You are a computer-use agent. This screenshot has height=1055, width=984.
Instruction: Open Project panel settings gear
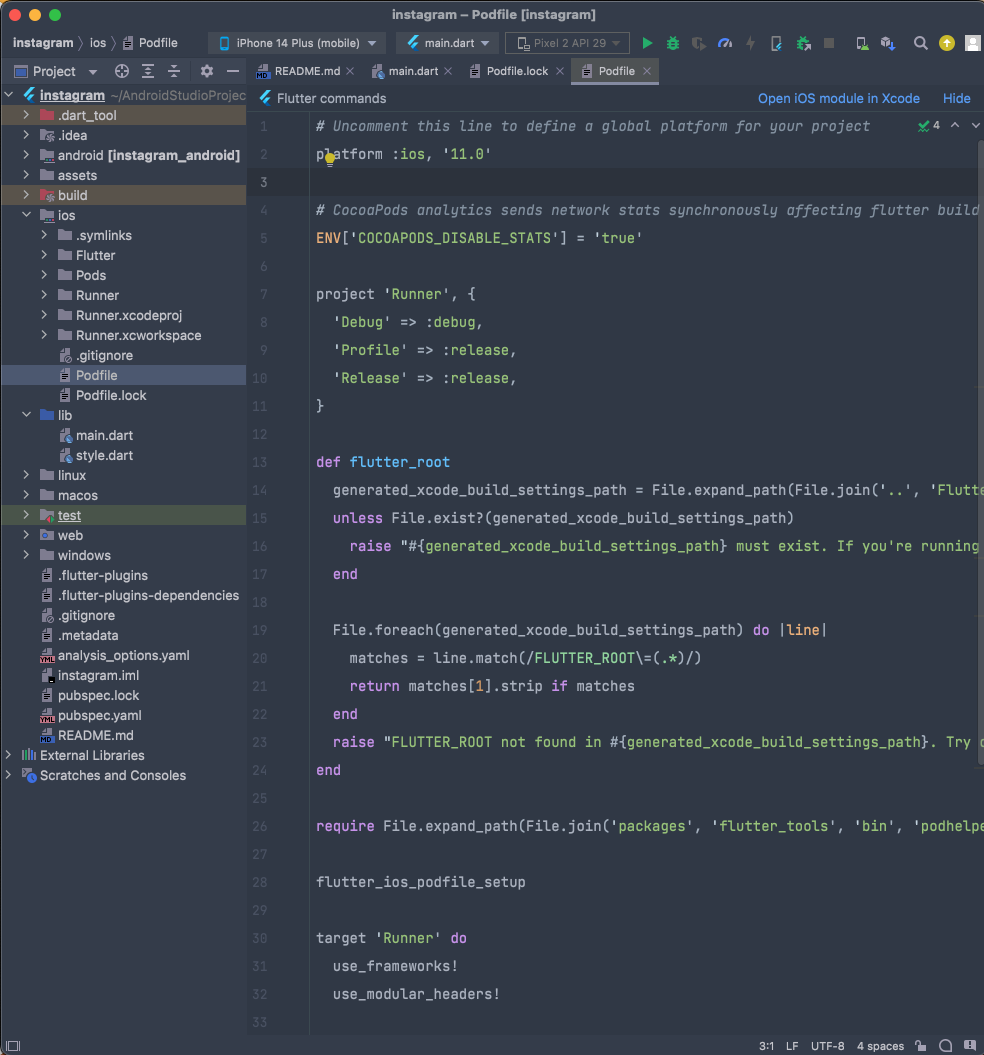(x=207, y=71)
